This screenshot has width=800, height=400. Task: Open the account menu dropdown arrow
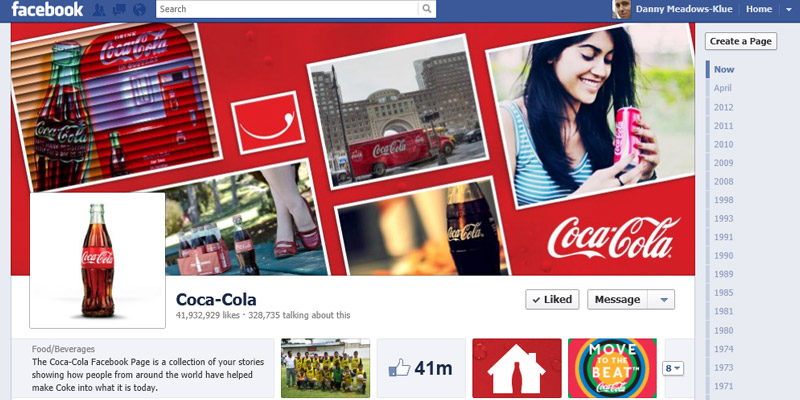[788, 9]
